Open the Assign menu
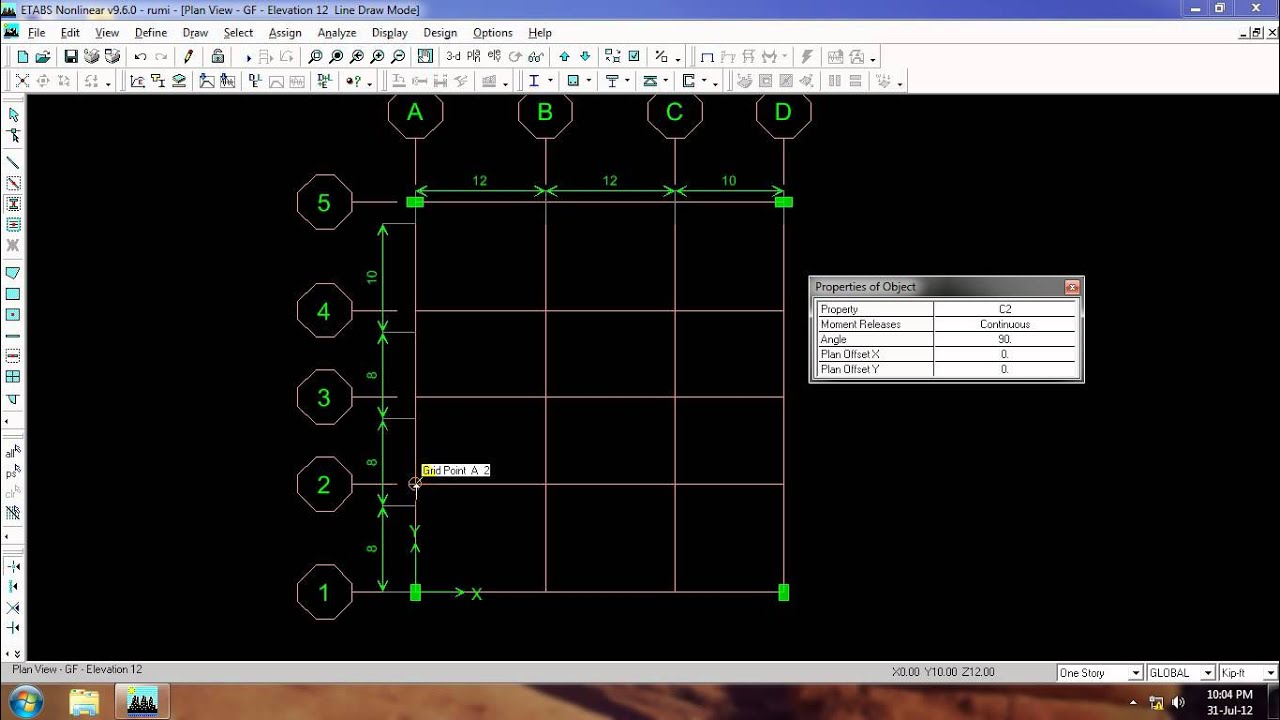Screen dimensions: 1280x720 (285, 33)
